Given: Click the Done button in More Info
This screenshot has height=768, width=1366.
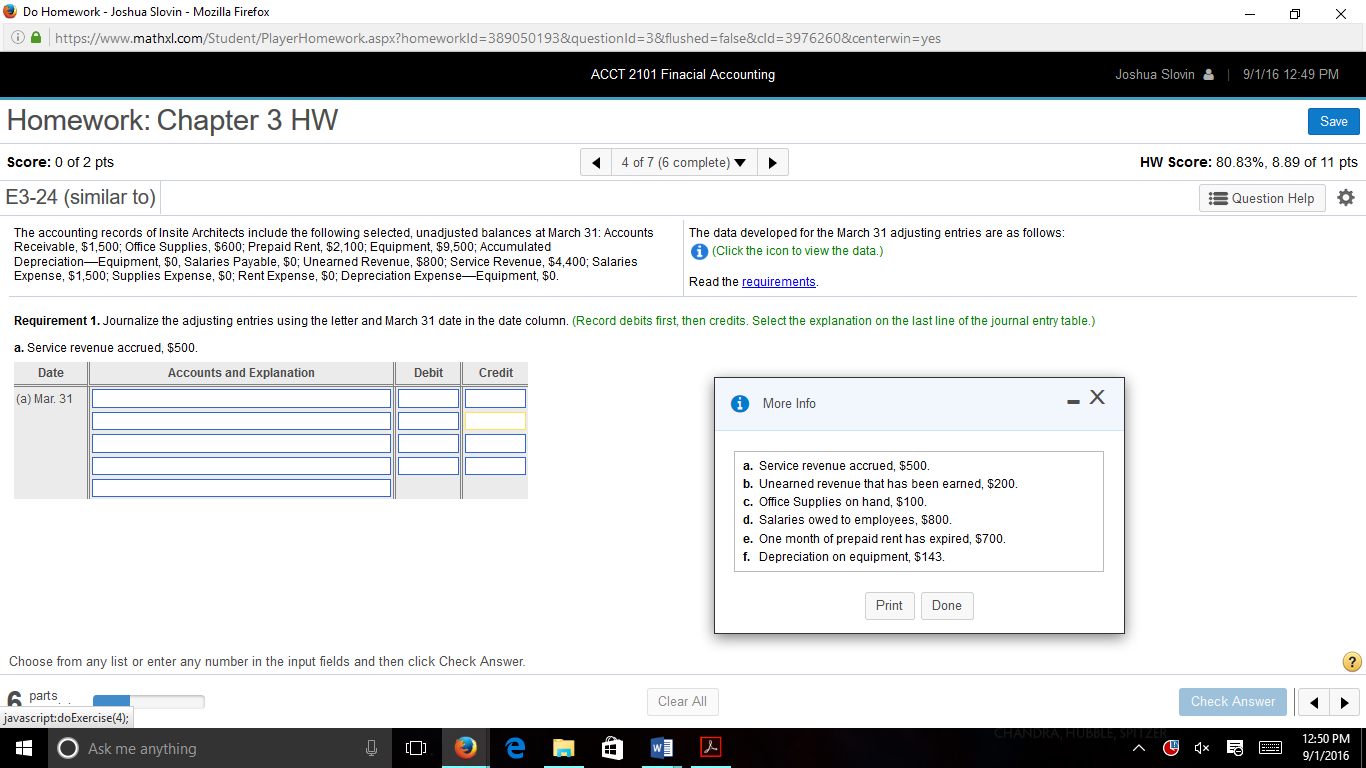Looking at the screenshot, I should 946,605.
